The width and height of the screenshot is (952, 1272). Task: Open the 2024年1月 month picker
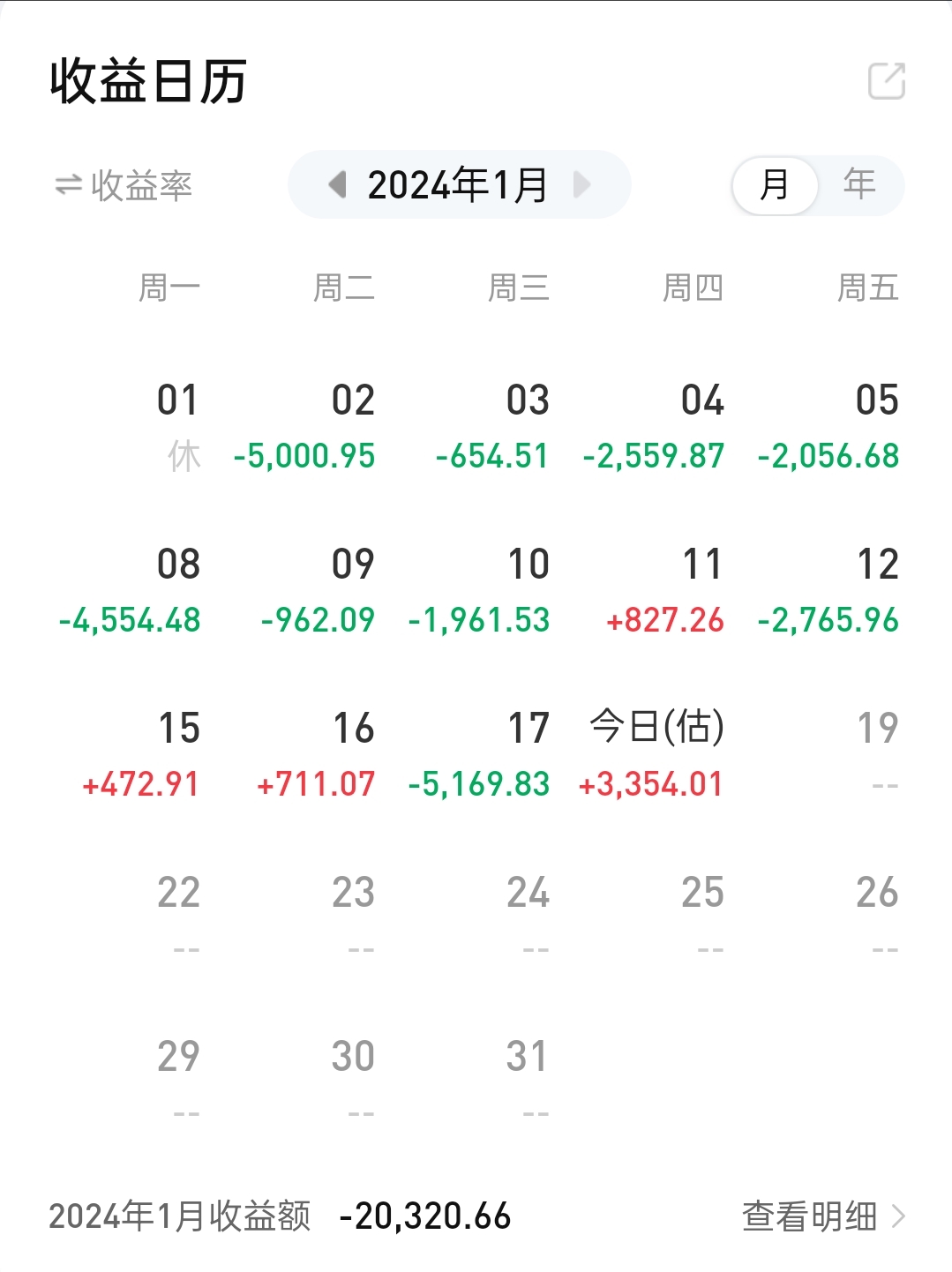click(458, 185)
